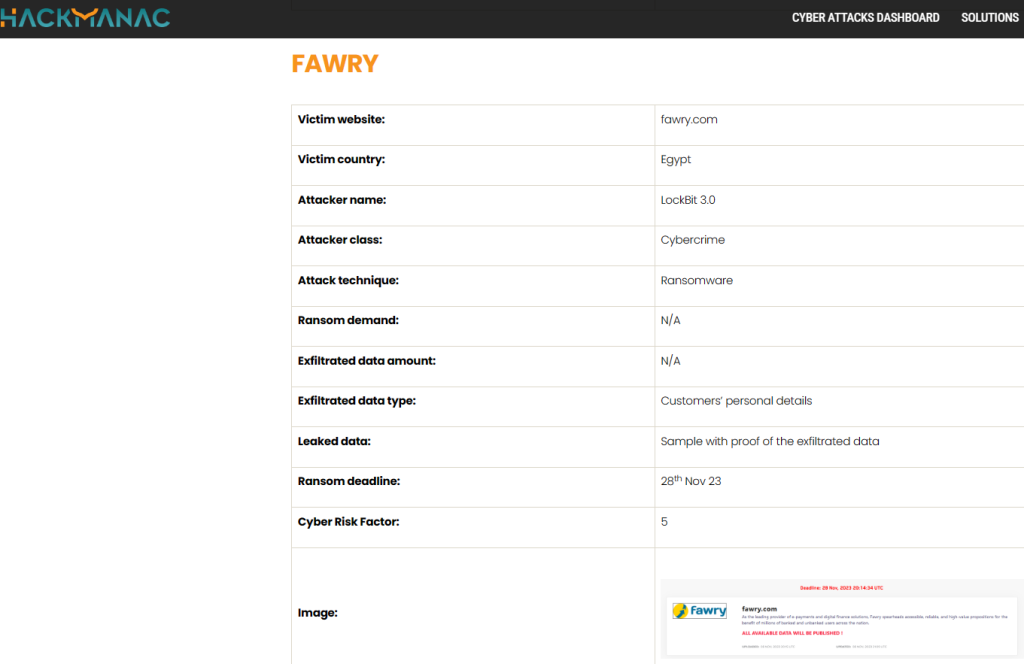Click the Ransom demand N/A value
Screen dimensions: 1024x664
point(671,321)
